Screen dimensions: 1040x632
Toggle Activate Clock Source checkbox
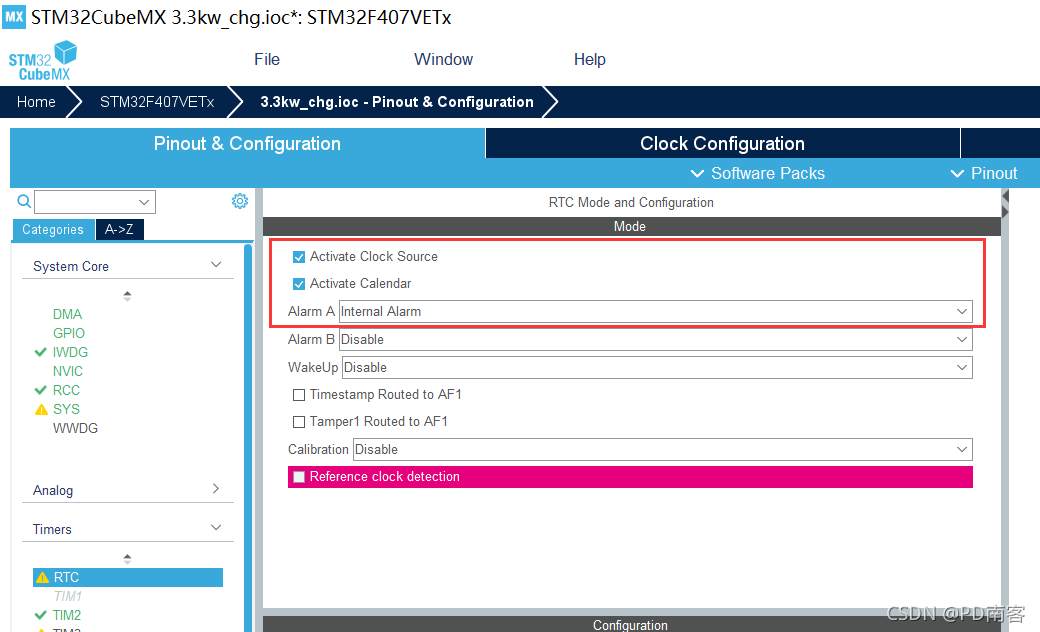pos(299,257)
